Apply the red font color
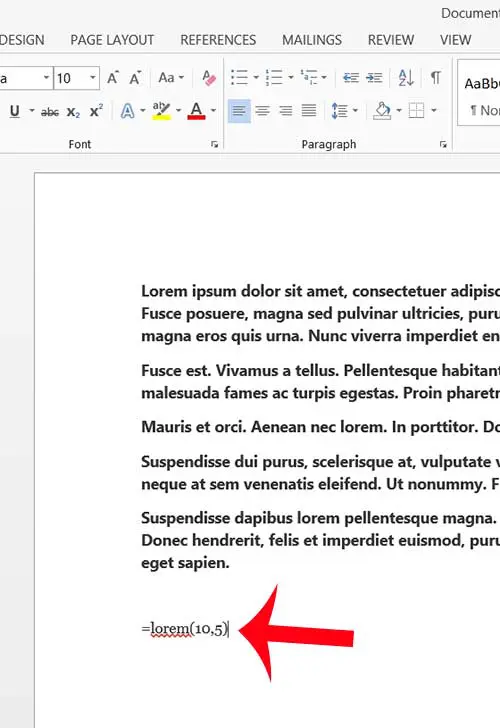500x728 pixels. 196,111
